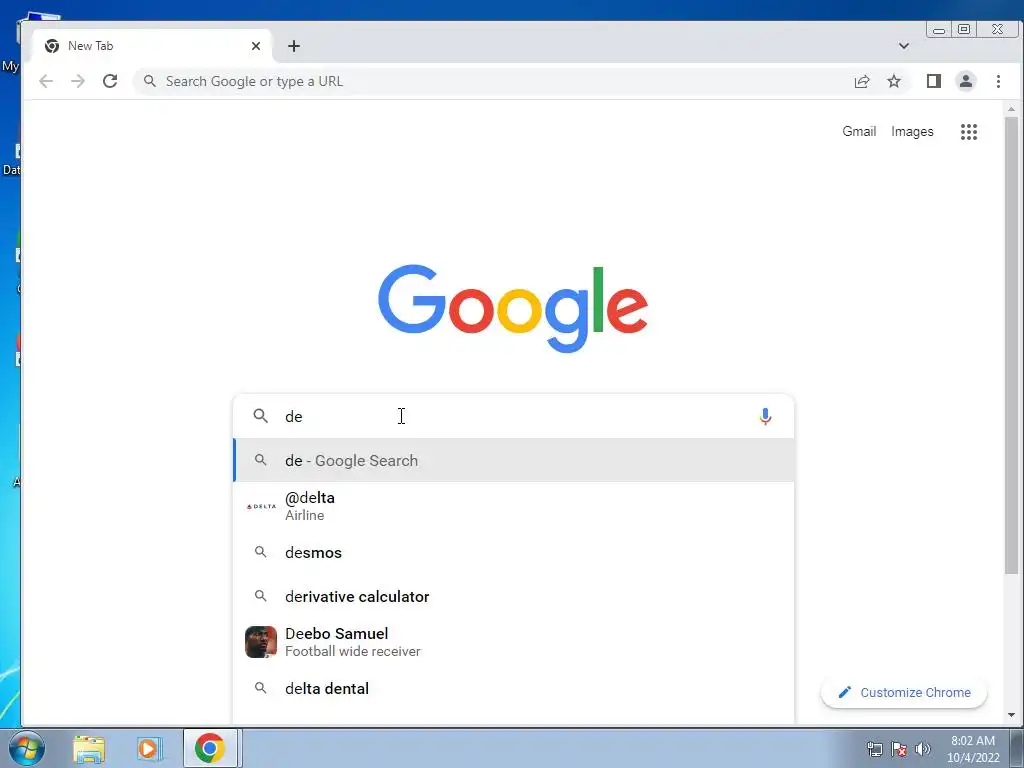Click the taskbar clock showing 8:02 AM
This screenshot has width=1024, height=768.
(973, 748)
